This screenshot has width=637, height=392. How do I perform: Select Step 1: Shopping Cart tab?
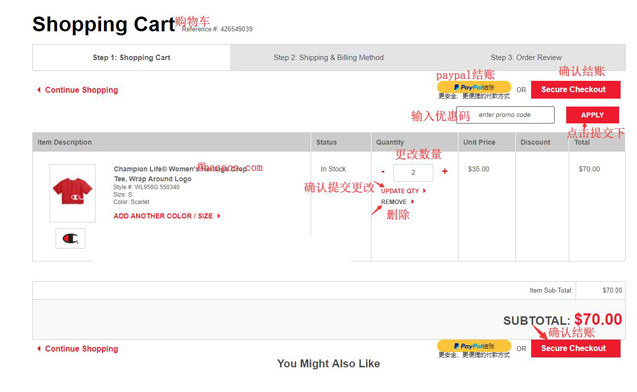[132, 58]
